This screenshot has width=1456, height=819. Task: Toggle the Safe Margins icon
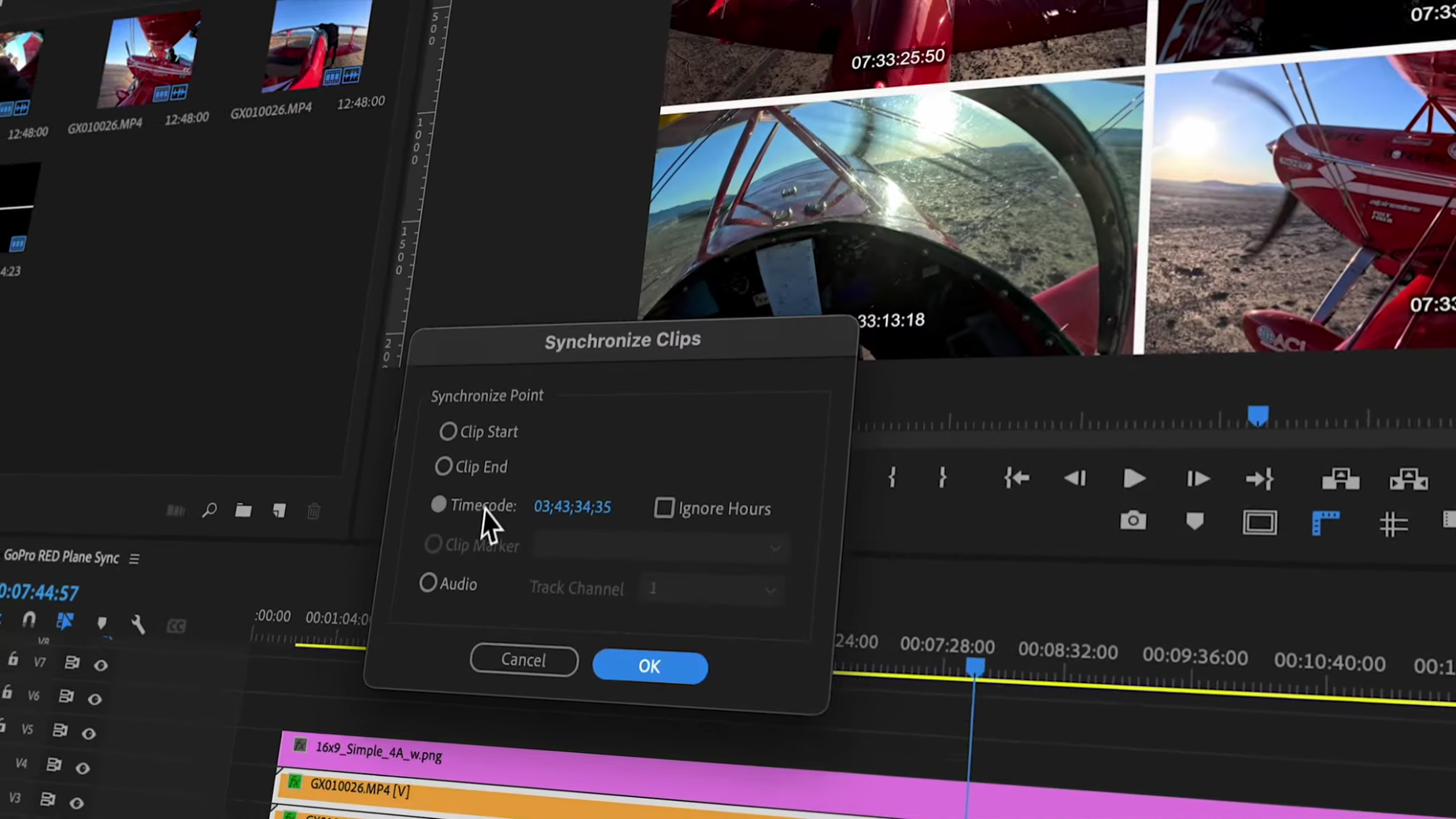click(x=1259, y=522)
